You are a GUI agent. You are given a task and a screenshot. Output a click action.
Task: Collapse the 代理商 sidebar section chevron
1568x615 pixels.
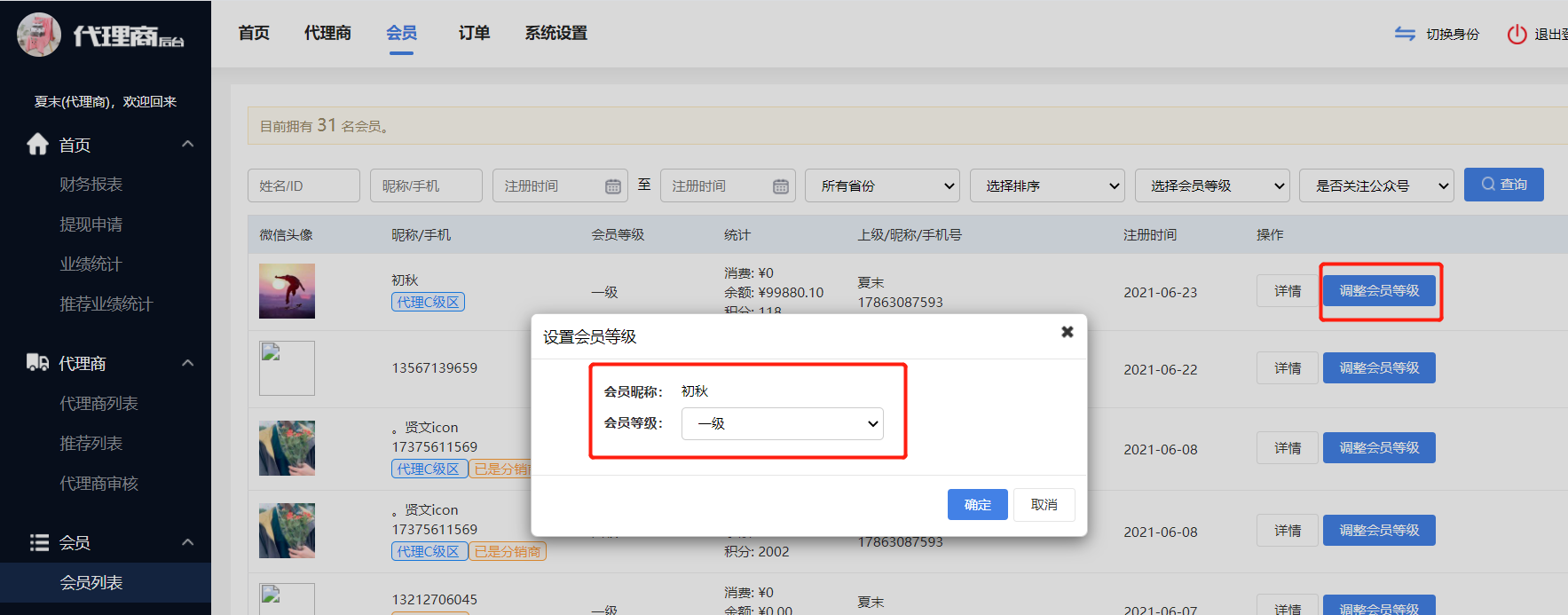coord(187,363)
